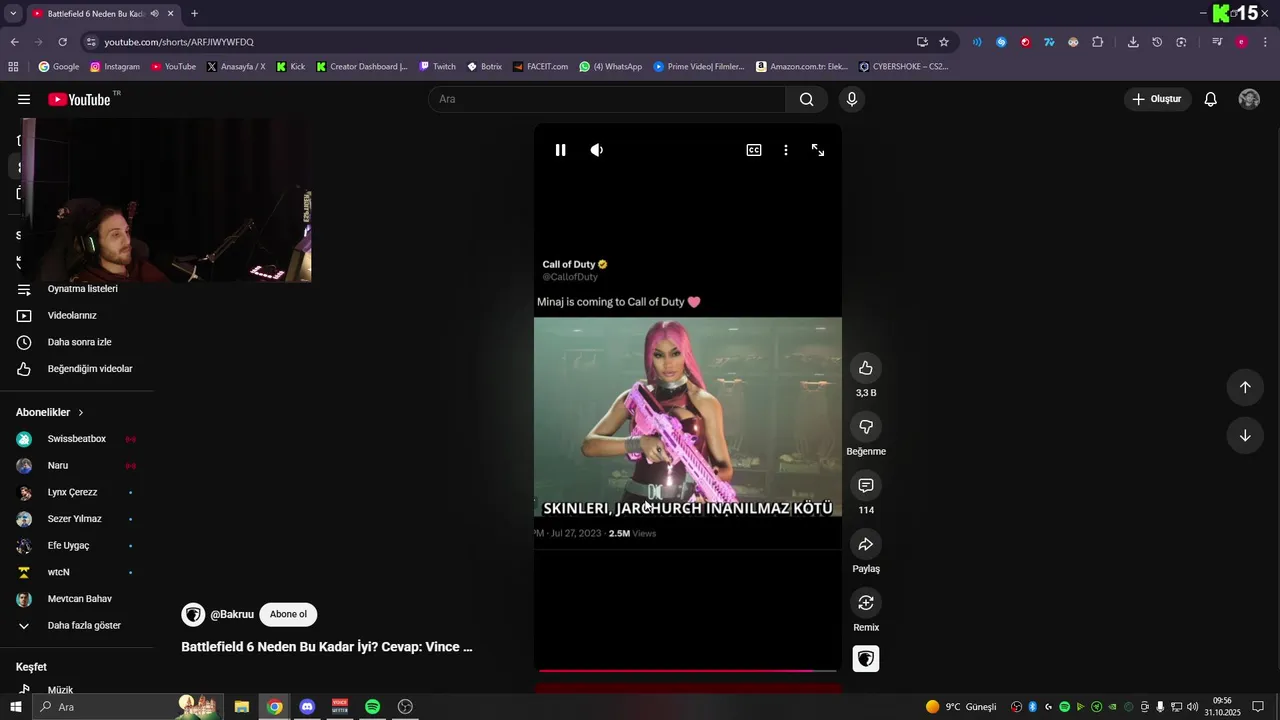Open the system tray volume icon

click(1191, 707)
